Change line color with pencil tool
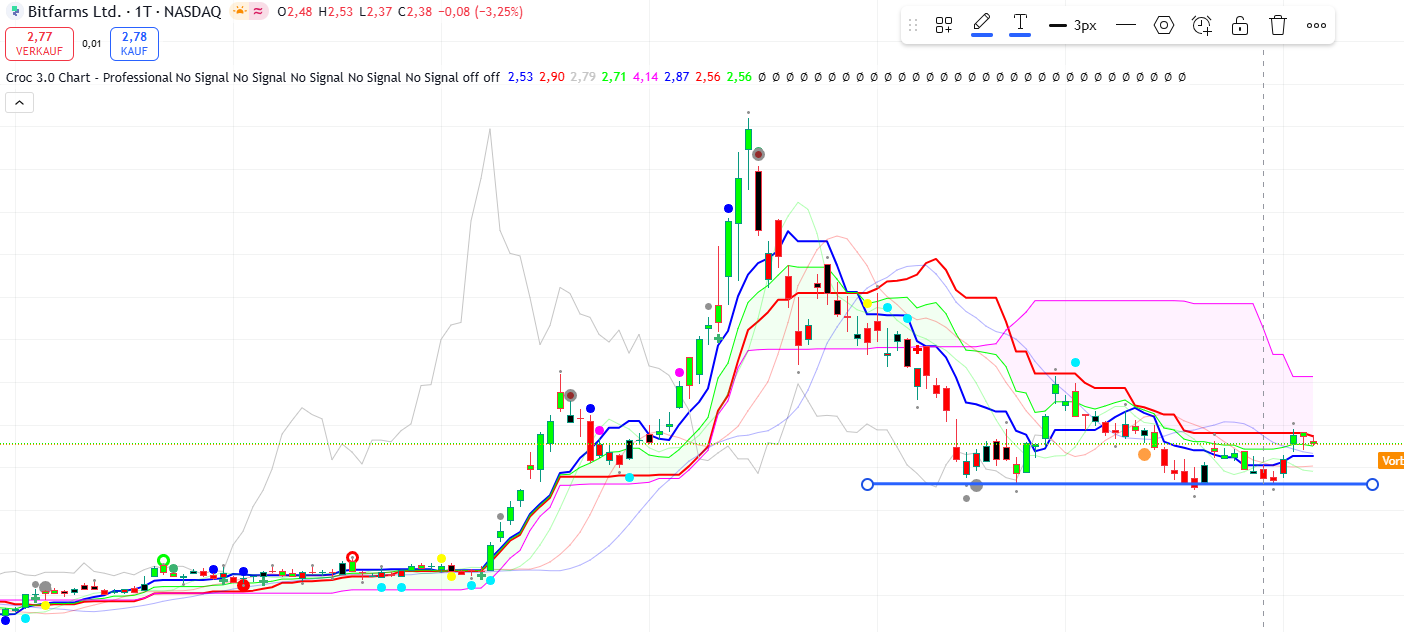1404x632 pixels. 982,24
